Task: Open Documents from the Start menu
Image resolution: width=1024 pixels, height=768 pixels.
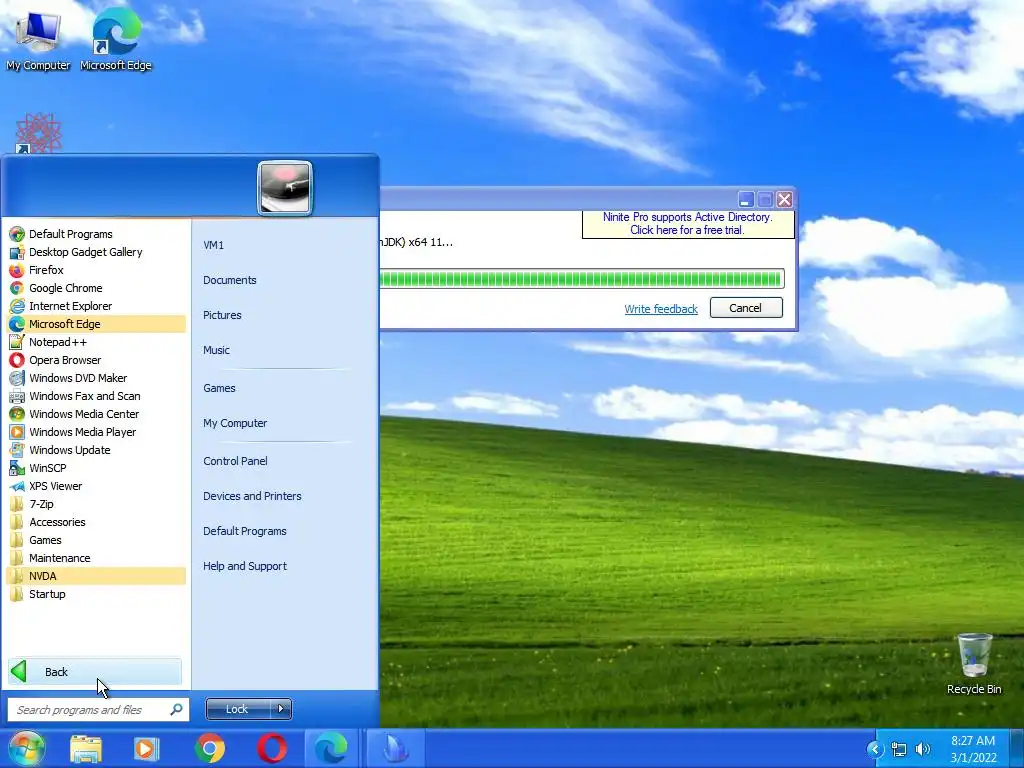Action: [x=230, y=280]
